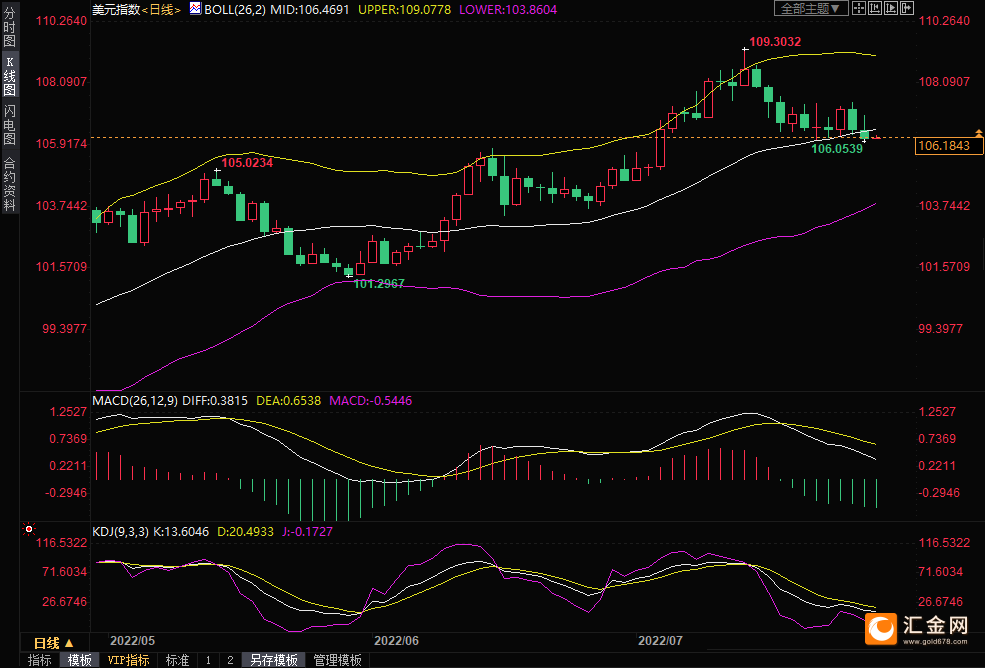Click the 109.3032 high price label
Viewport: 985px width, 668px height.
(x=775, y=41)
